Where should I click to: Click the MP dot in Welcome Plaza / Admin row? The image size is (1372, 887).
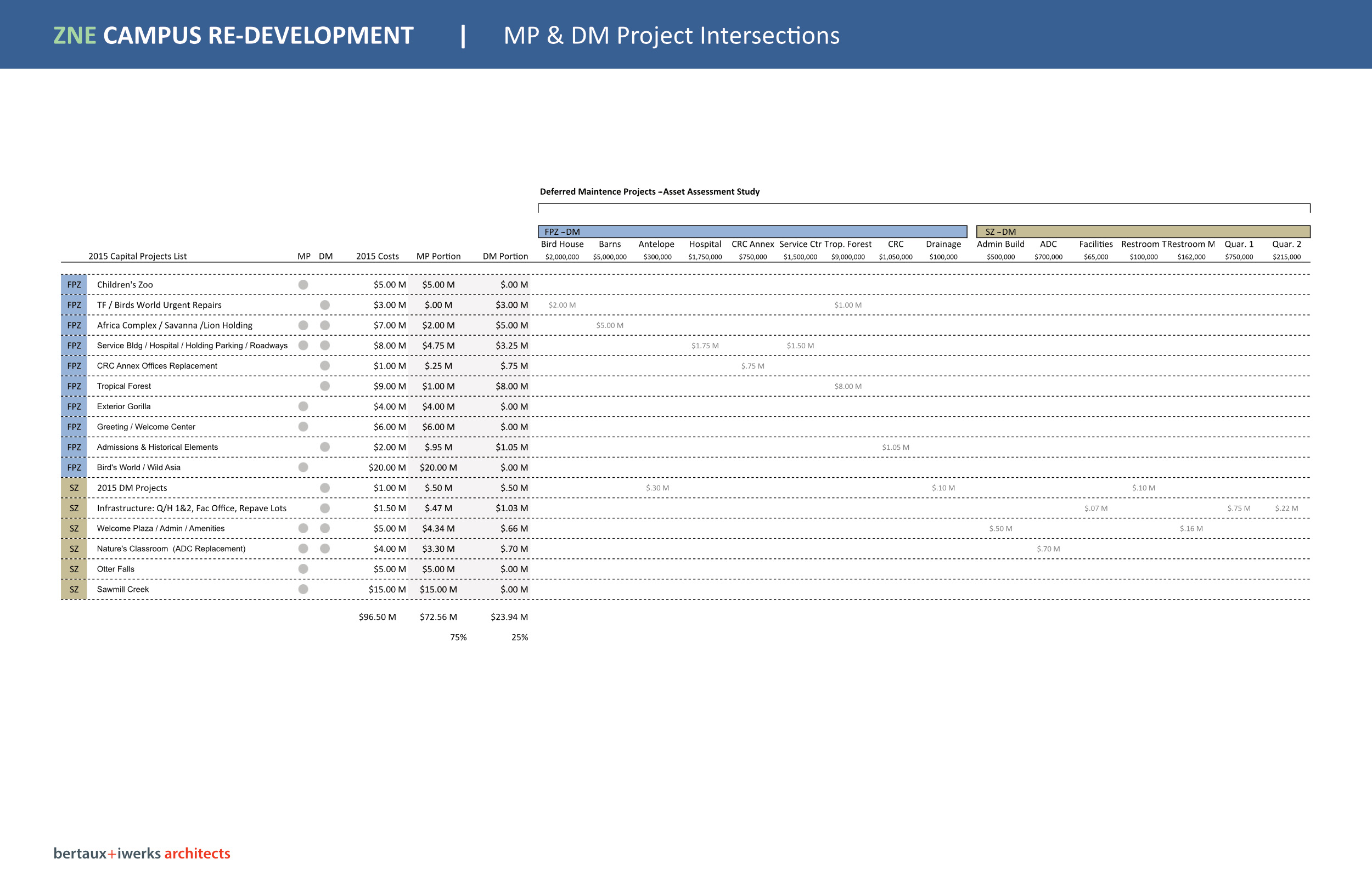[303, 528]
